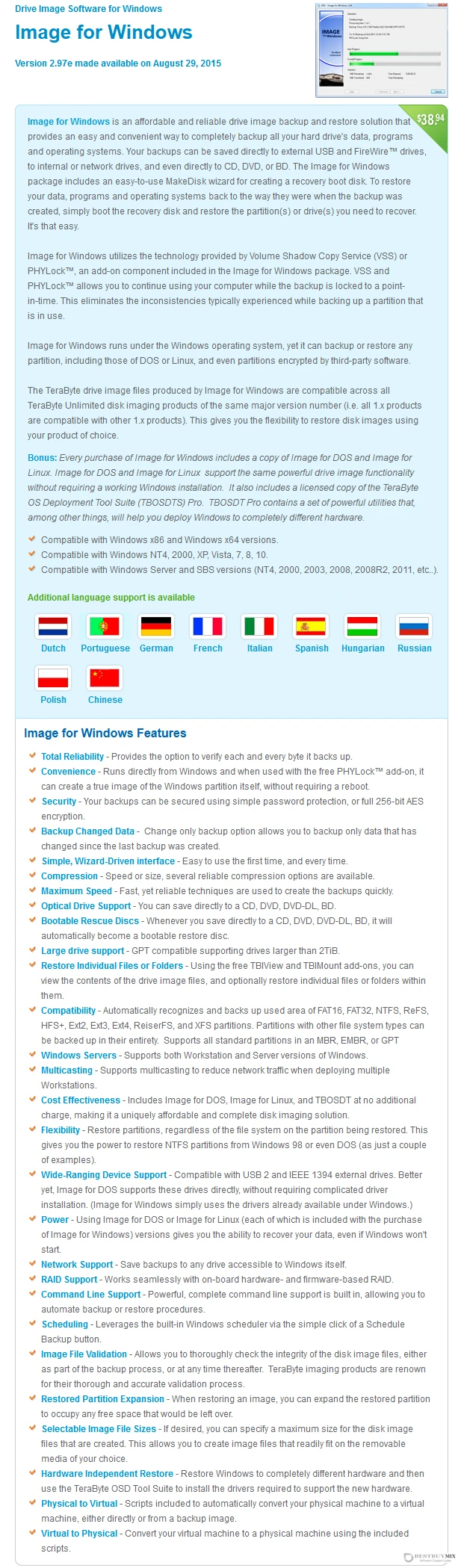Click checkmark beside Maximum Speed
Screen dimensions: 461x1568
pos(33,890)
